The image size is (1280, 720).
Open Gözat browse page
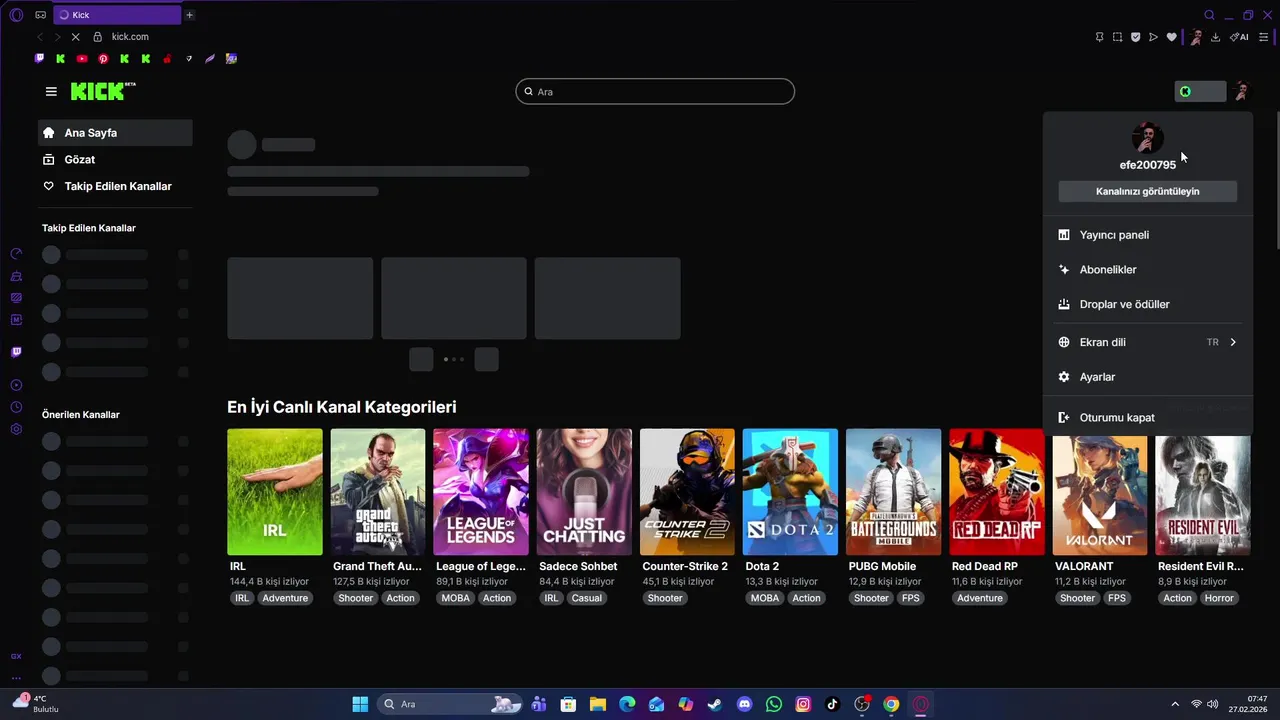pyautogui.click(x=115, y=159)
